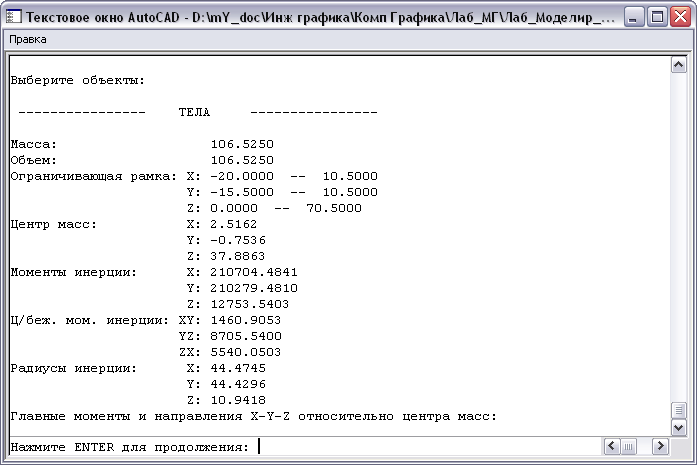Click YZ product of inertia 8705.5400
Image resolution: width=697 pixels, height=465 pixels.
(246, 337)
